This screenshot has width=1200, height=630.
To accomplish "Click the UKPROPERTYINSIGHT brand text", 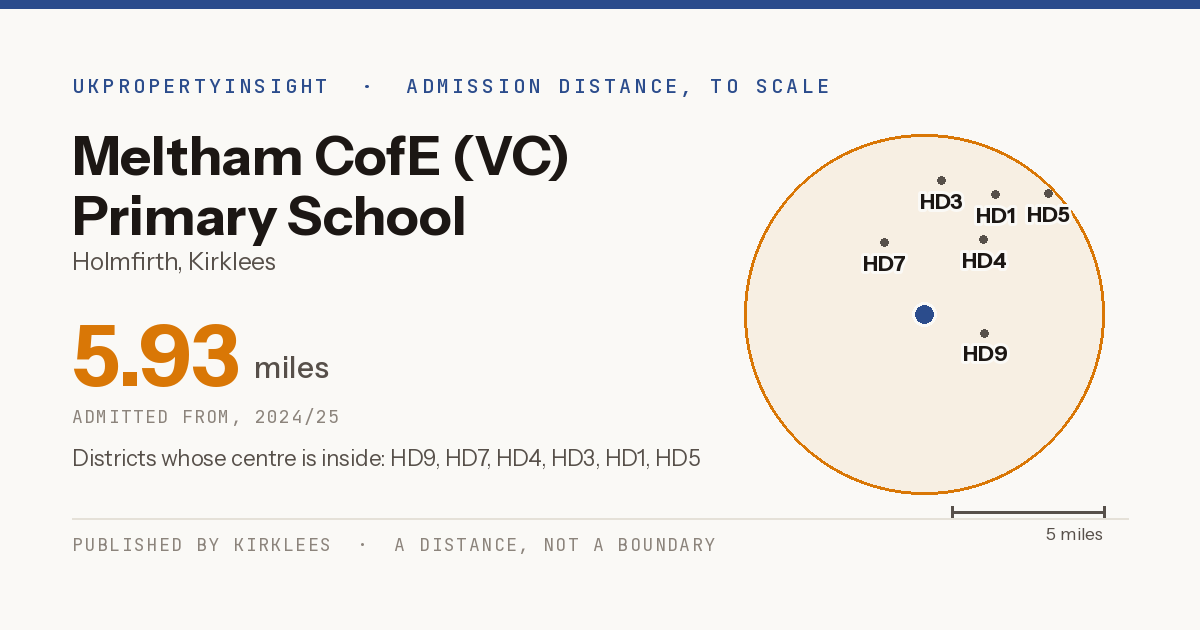I will coord(200,87).
